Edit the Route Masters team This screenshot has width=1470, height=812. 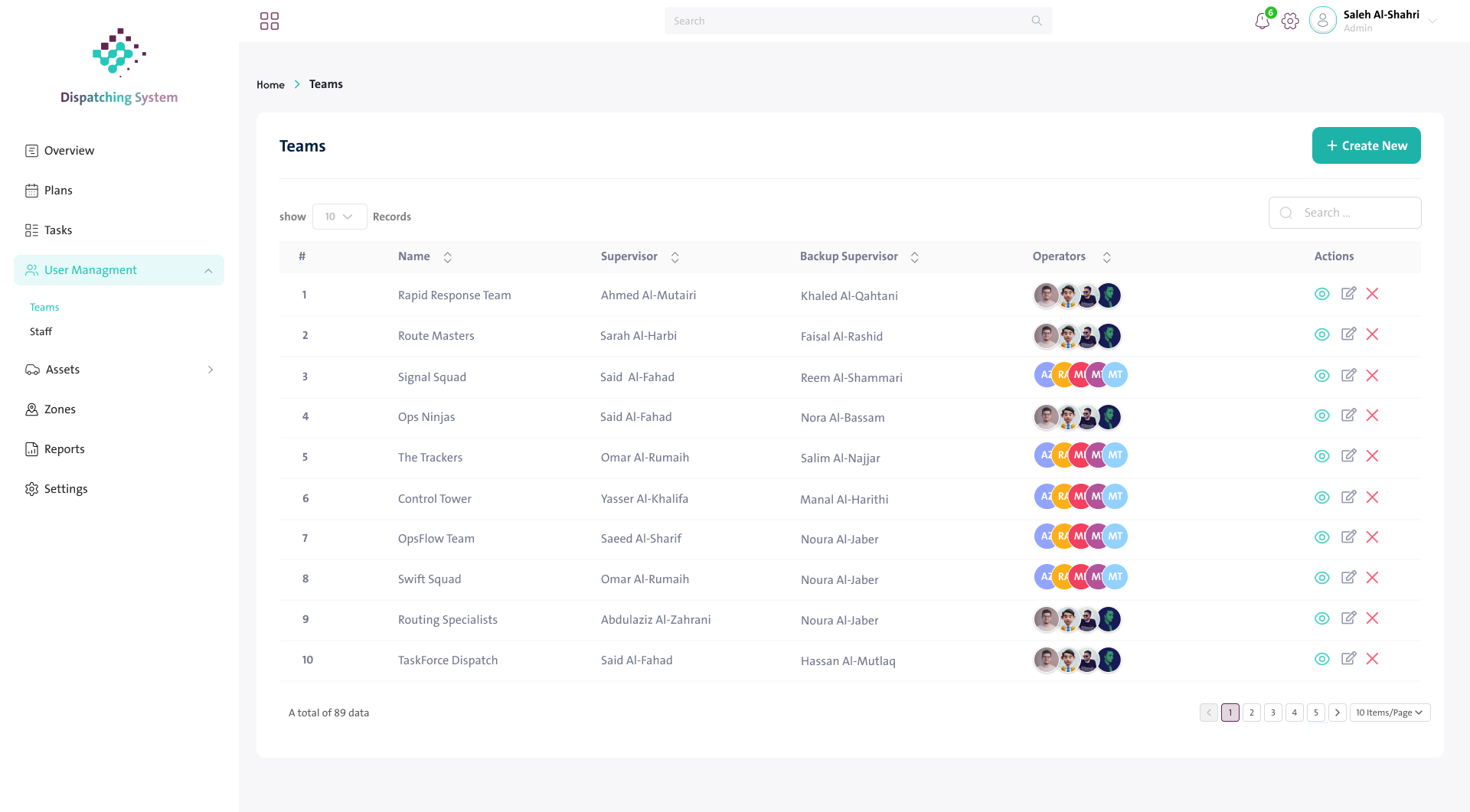[x=1348, y=334]
